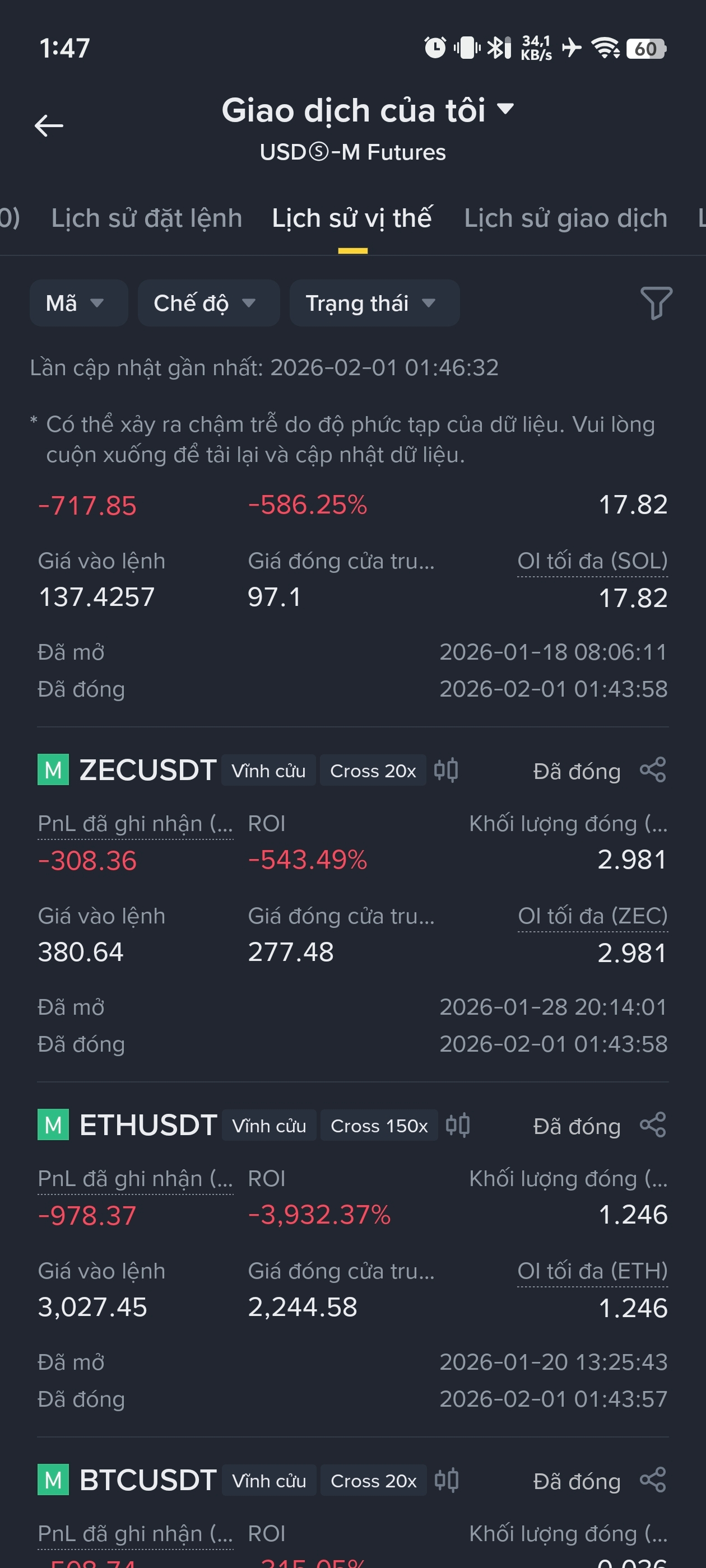Open the Giao dịch của tôi title dropdown
Image resolution: width=706 pixels, height=1568 pixels.
pyautogui.click(x=368, y=111)
